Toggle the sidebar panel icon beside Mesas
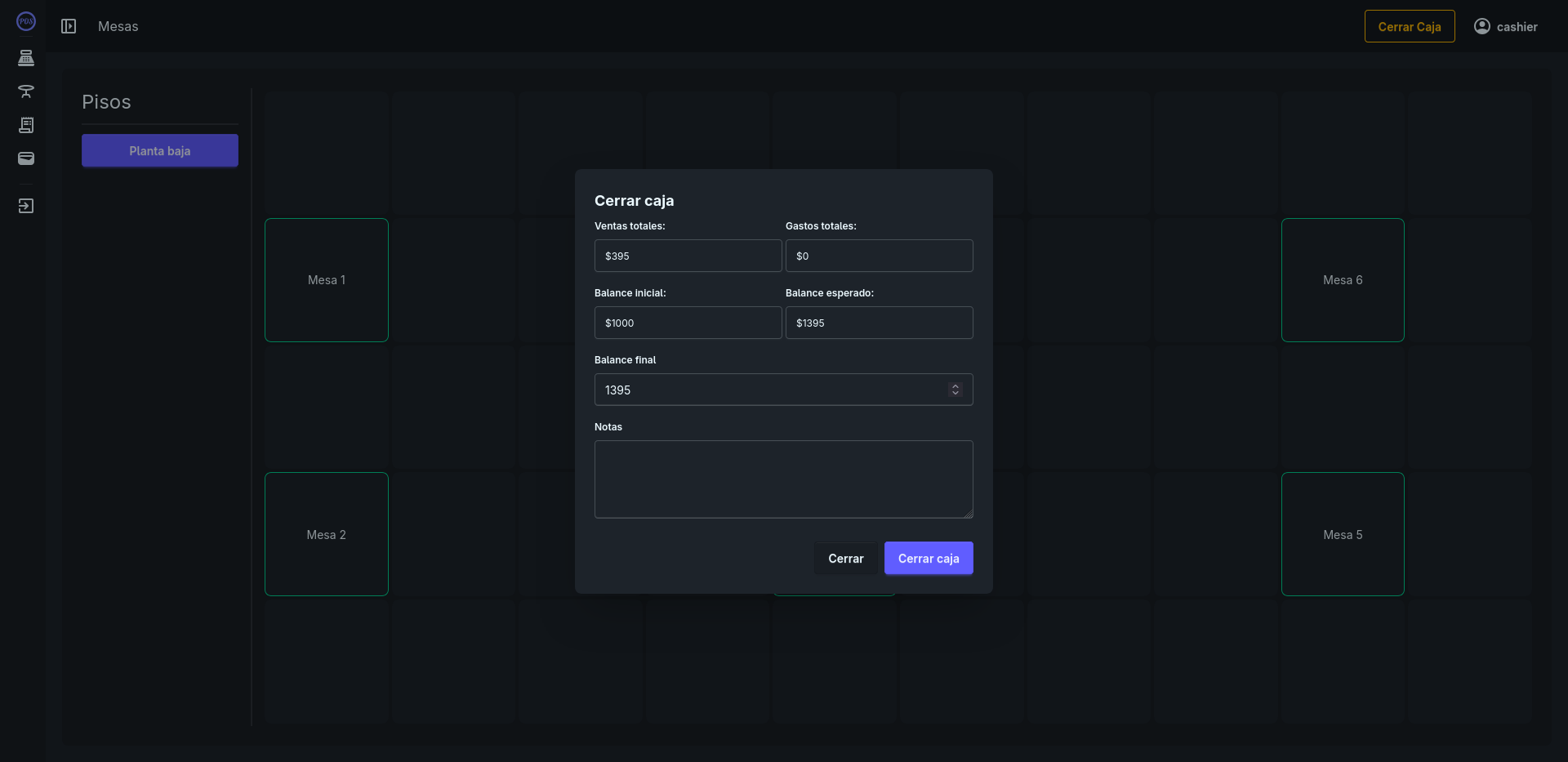Viewport: 1568px width, 762px height. (x=69, y=27)
